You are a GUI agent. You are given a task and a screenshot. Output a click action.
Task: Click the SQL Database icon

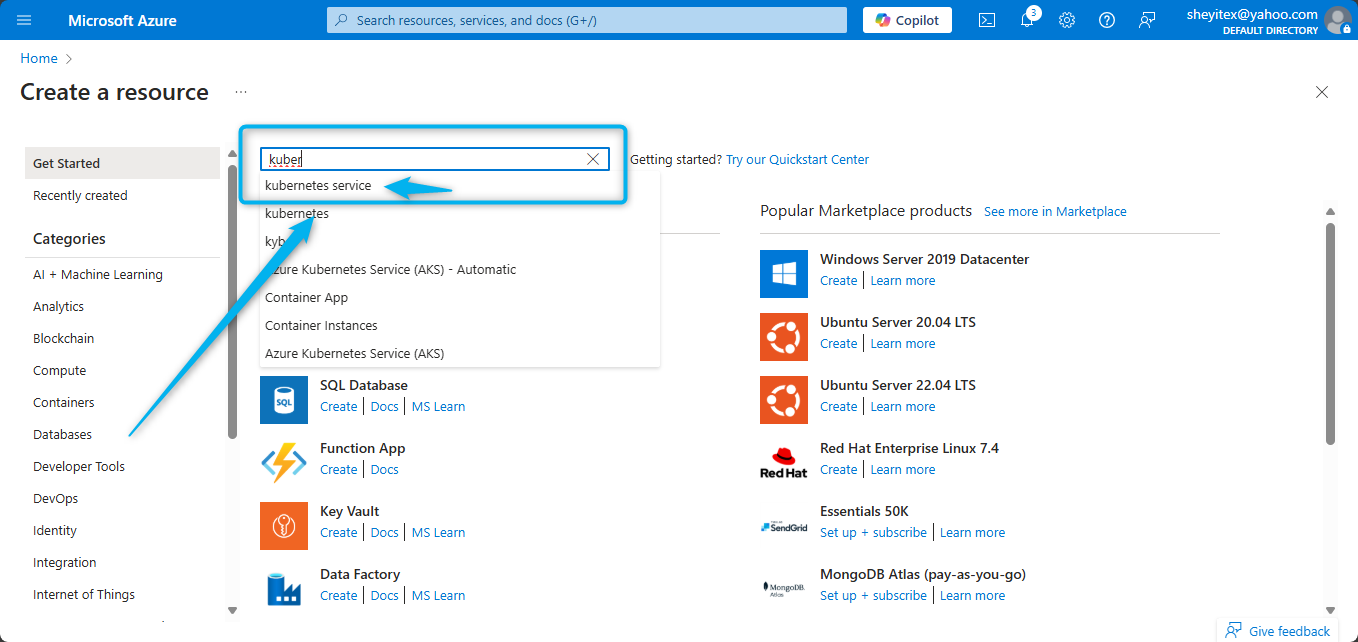(284, 400)
